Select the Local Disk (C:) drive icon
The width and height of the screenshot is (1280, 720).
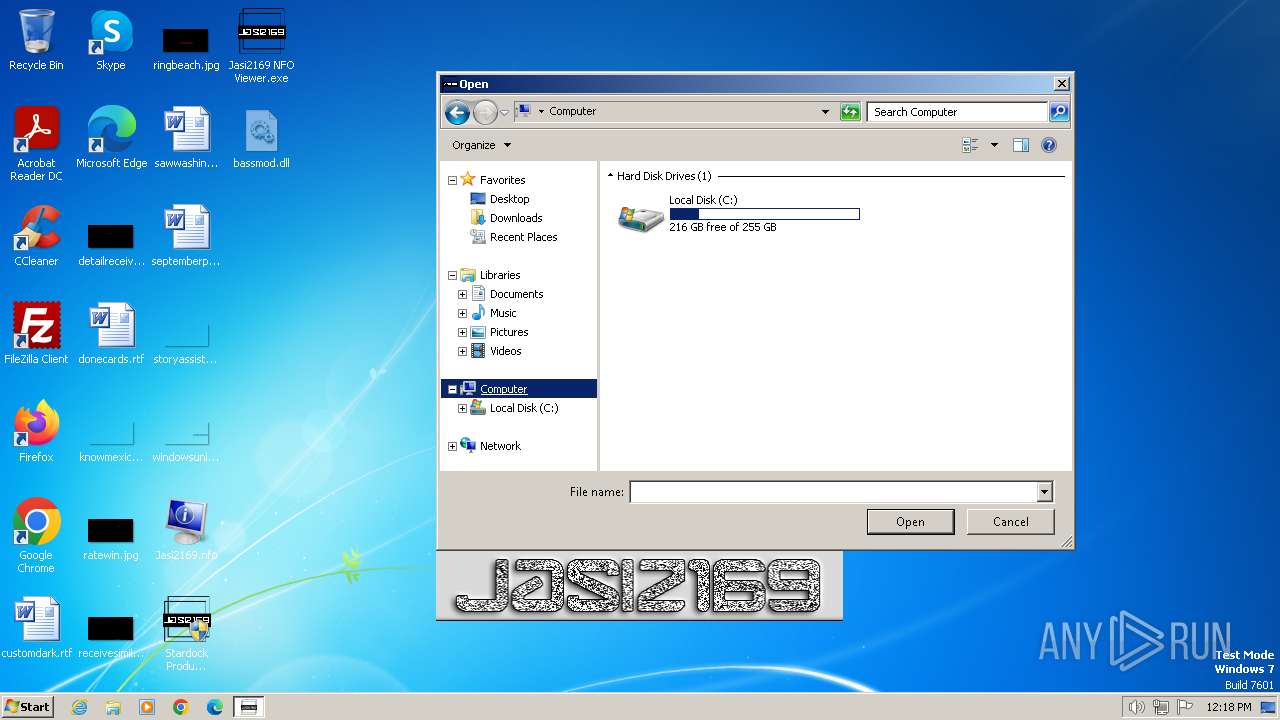tap(641, 217)
